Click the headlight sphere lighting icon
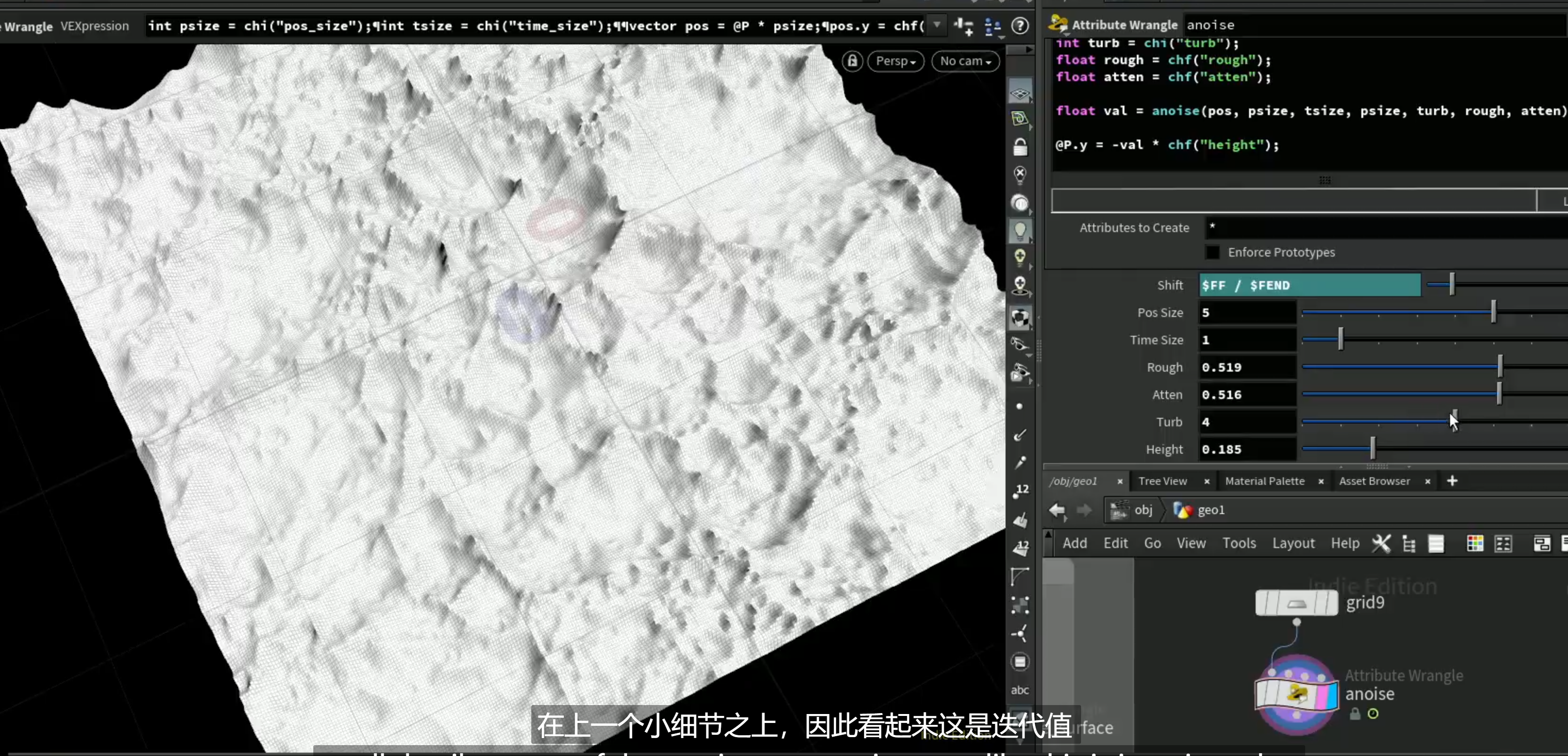Viewport: 1568px width, 756px height. coord(1020,203)
